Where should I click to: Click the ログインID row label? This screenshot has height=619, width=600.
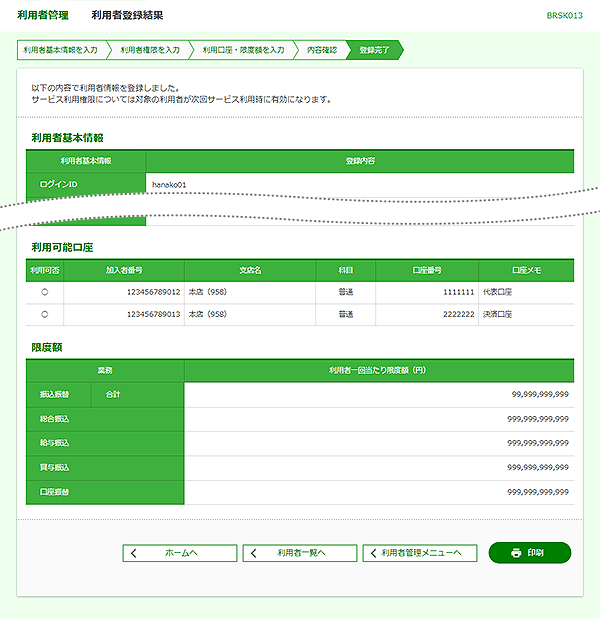click(86, 184)
